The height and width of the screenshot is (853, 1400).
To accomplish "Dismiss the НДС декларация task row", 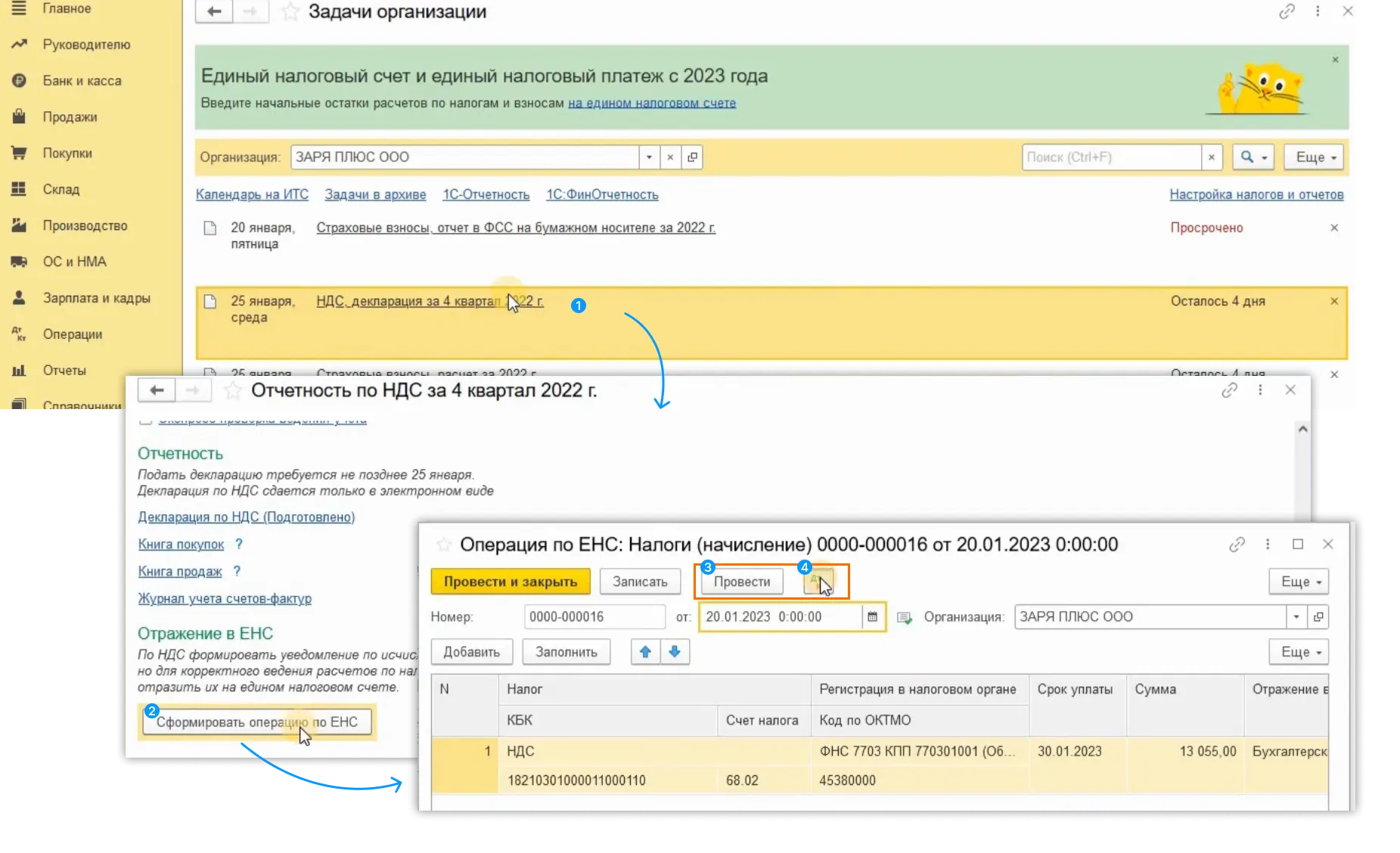I will (1334, 301).
